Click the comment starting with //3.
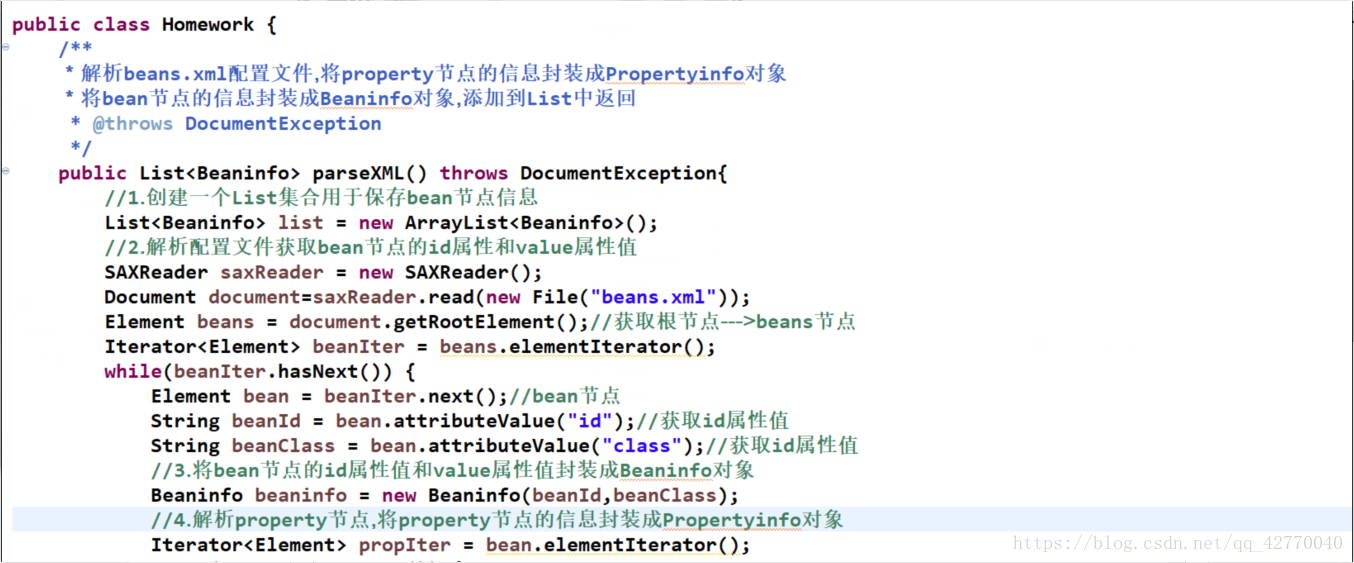Screen dimensions: 1354x563 pos(452,470)
